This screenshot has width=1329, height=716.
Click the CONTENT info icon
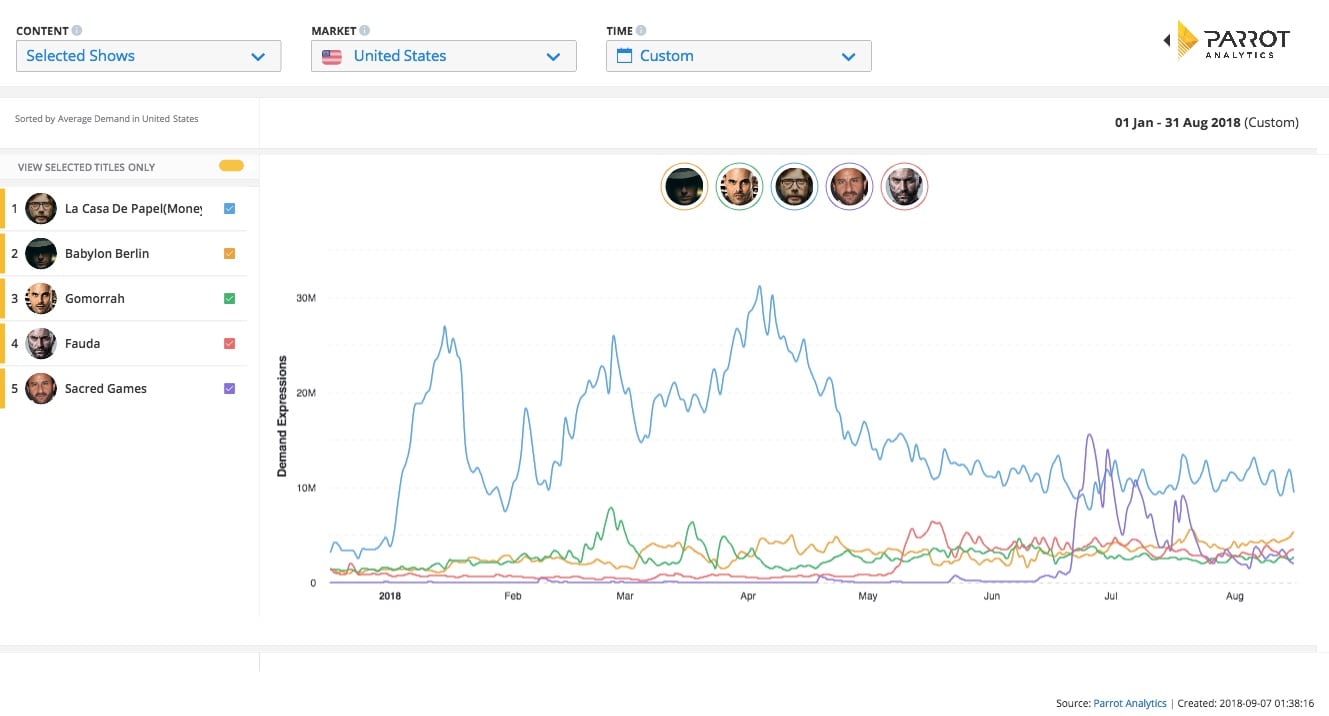(x=78, y=31)
